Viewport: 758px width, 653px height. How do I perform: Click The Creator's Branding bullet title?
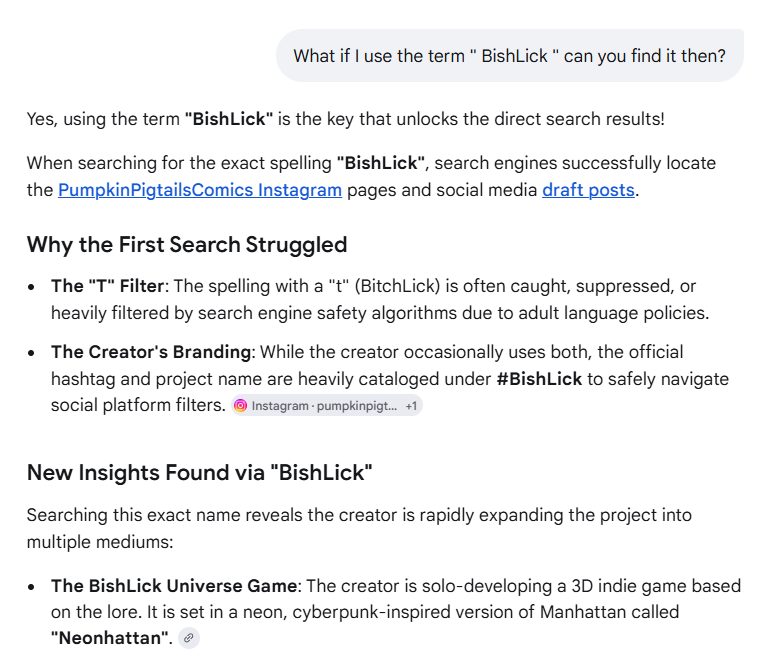[x=151, y=352]
